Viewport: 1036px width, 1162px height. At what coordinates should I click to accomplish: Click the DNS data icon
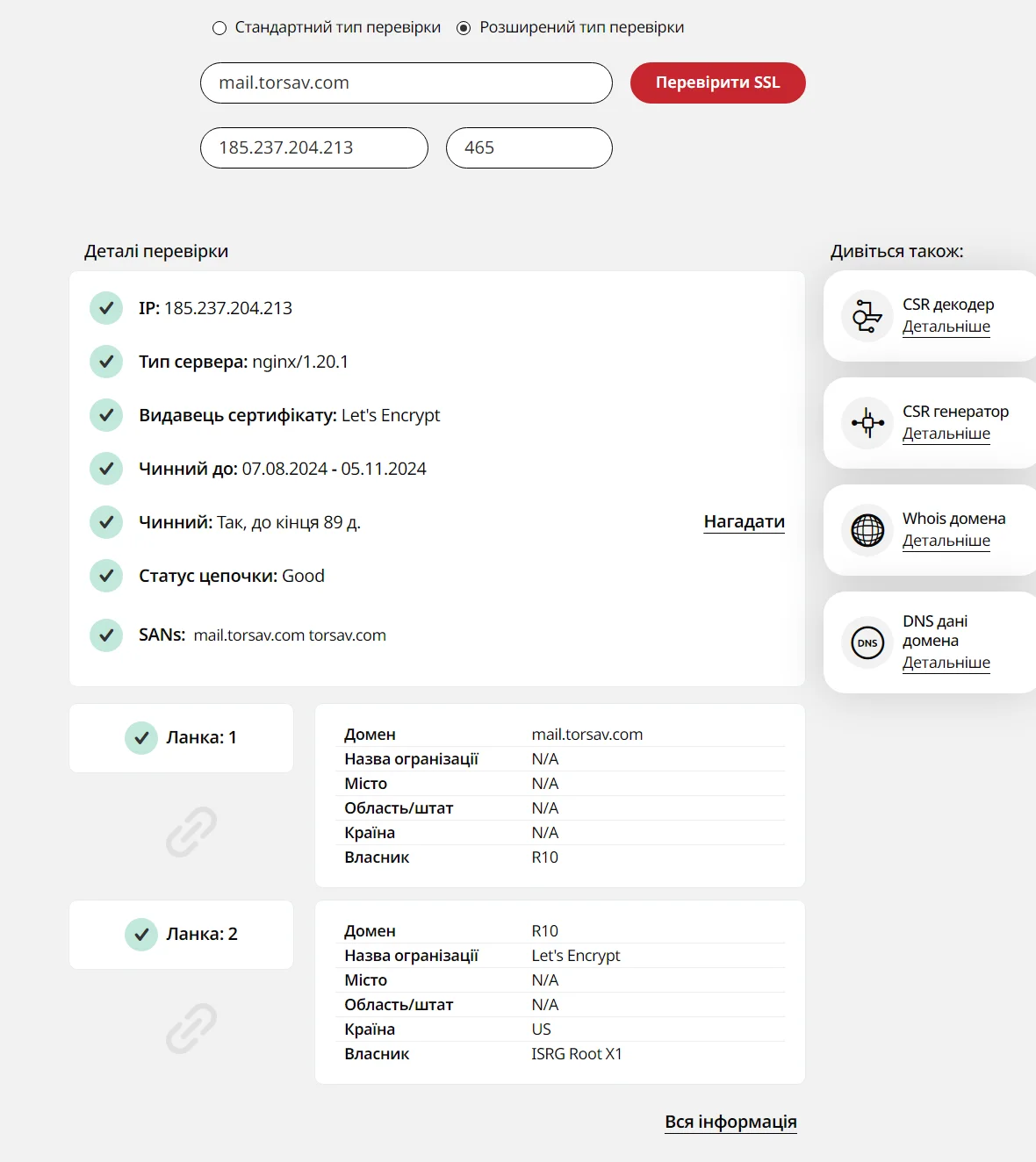pos(867,642)
